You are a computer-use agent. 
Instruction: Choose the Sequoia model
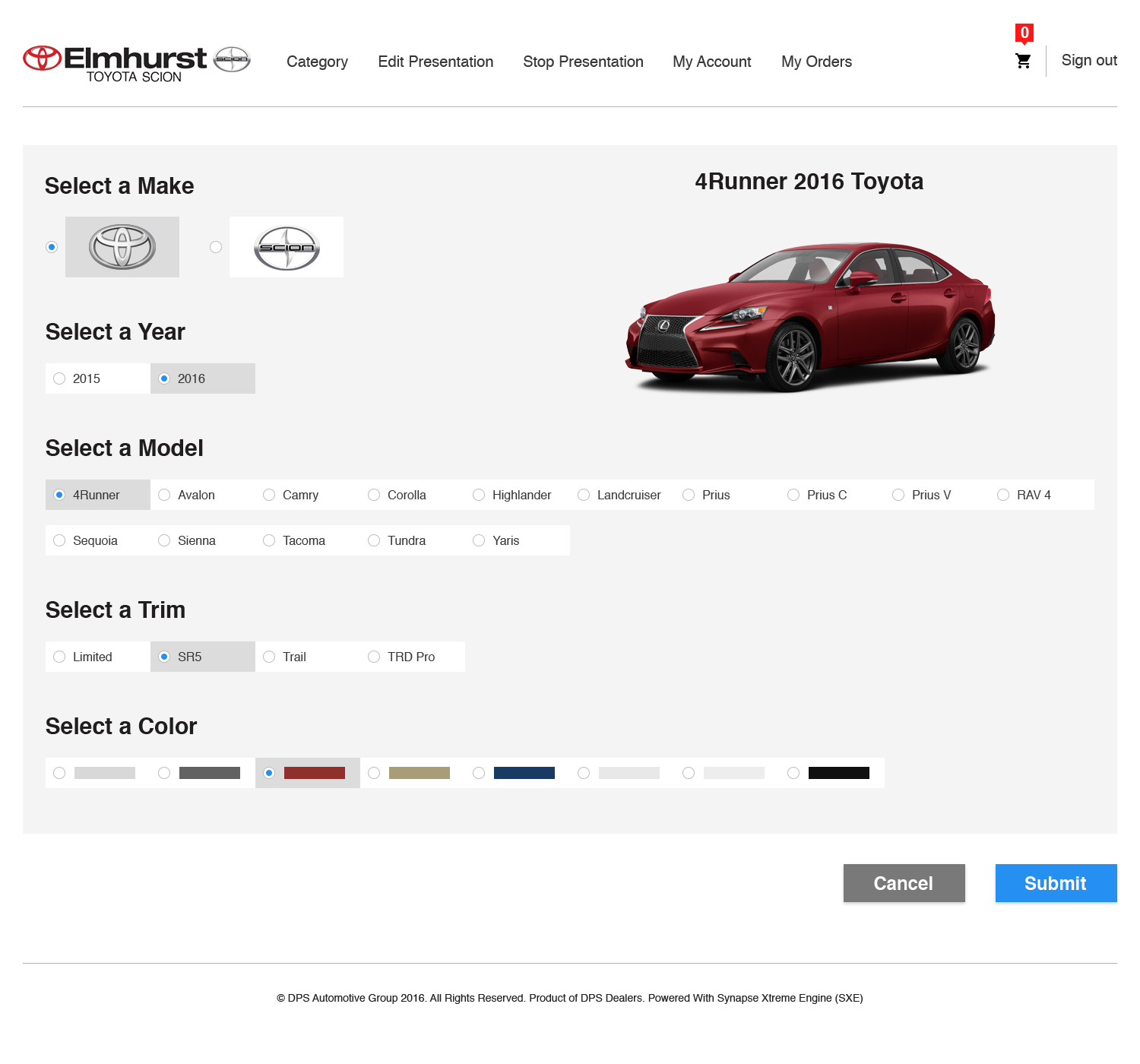tap(98, 540)
